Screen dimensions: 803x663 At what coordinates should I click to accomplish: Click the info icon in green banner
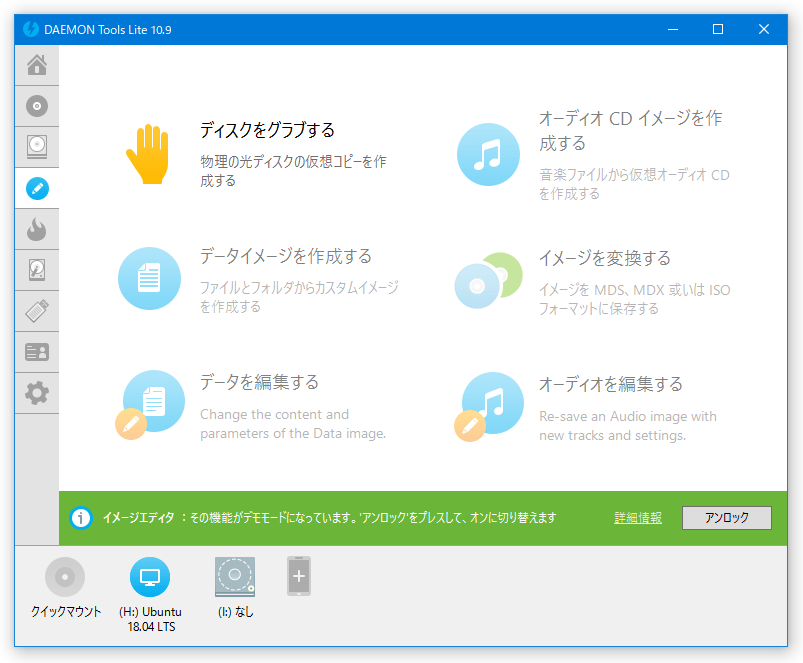click(x=80, y=518)
